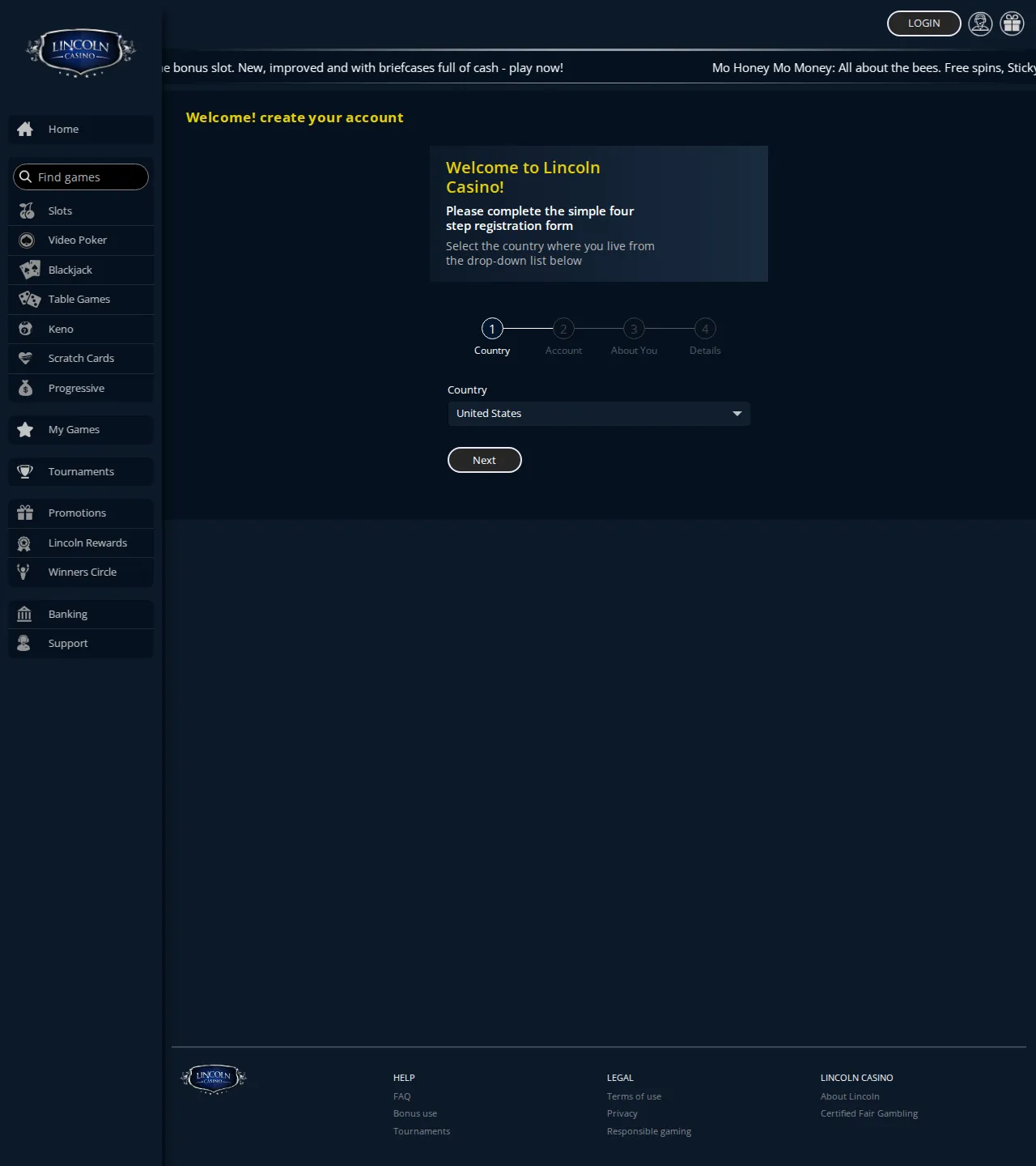
Task: Click the Home house icon
Action: (25, 129)
